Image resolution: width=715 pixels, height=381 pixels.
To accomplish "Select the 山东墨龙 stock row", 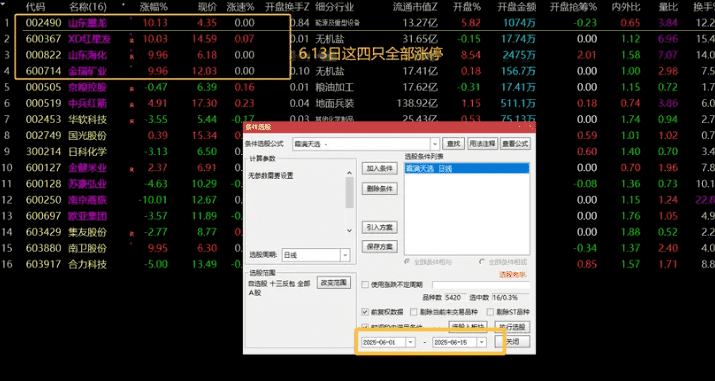I will click(x=358, y=23).
